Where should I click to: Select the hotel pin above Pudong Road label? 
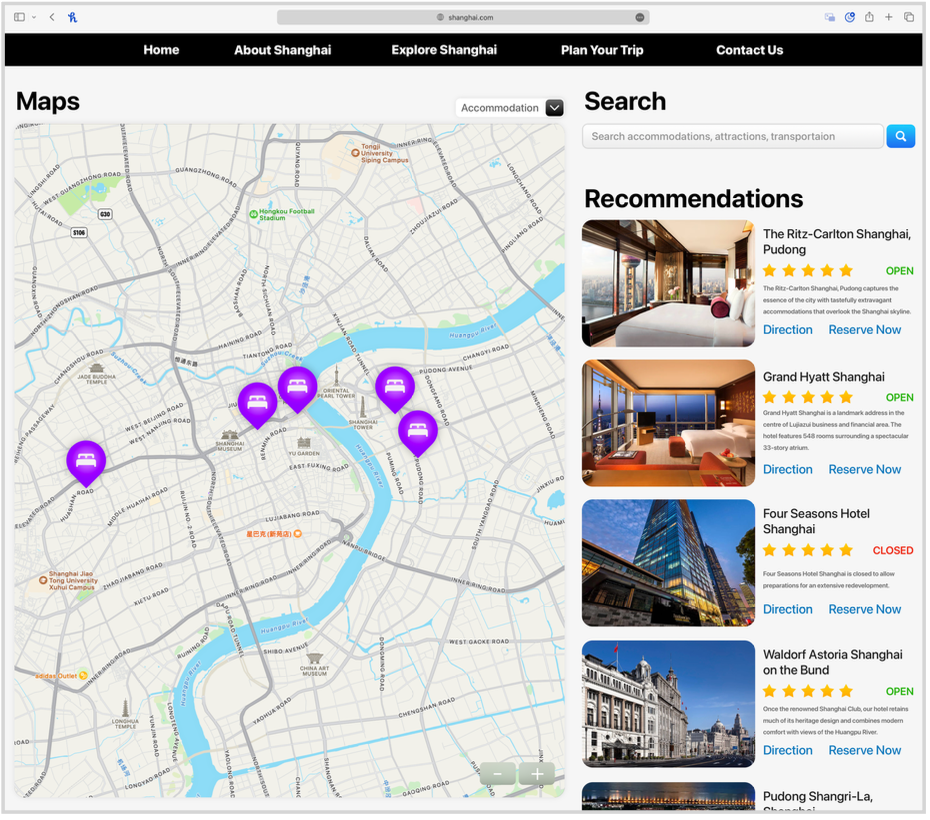coord(419,435)
